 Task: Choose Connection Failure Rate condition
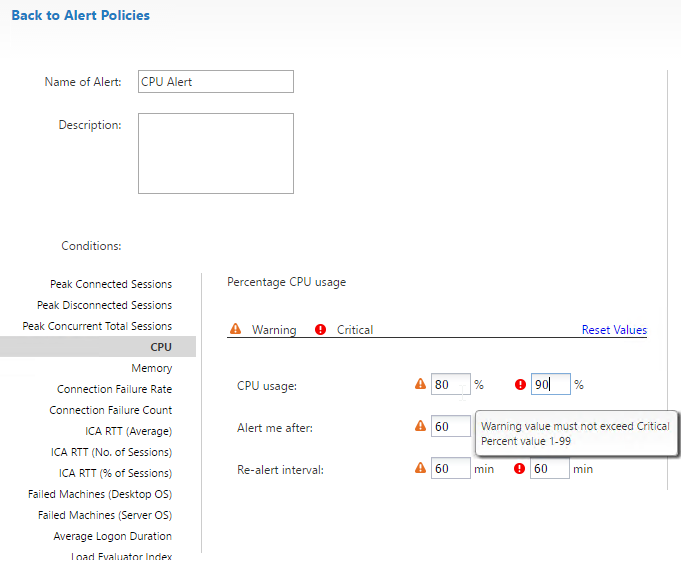point(114,389)
